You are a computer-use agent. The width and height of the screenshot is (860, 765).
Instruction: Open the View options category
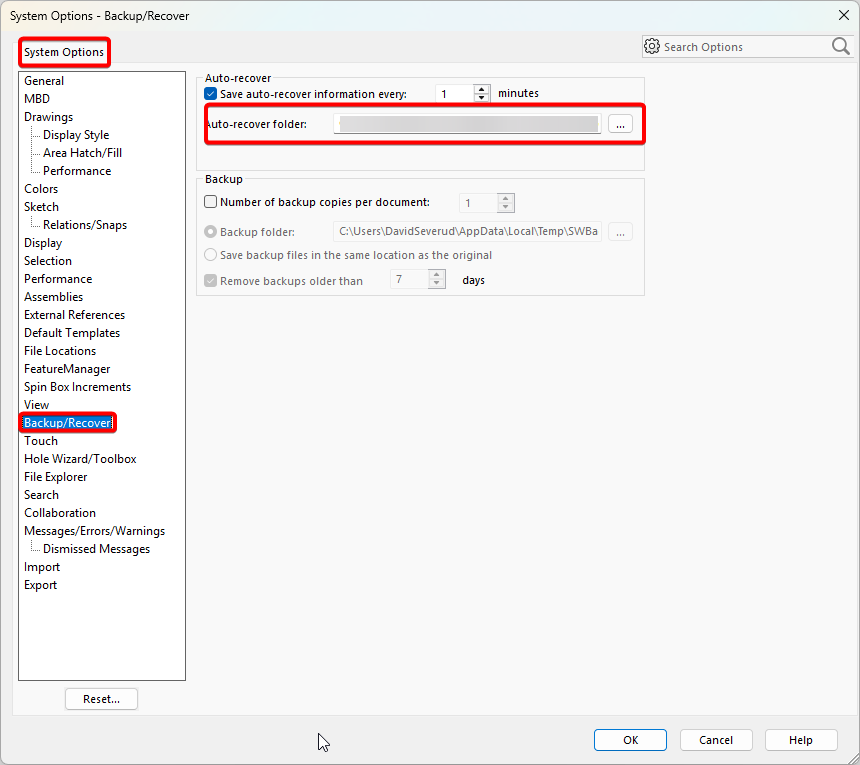click(x=36, y=405)
